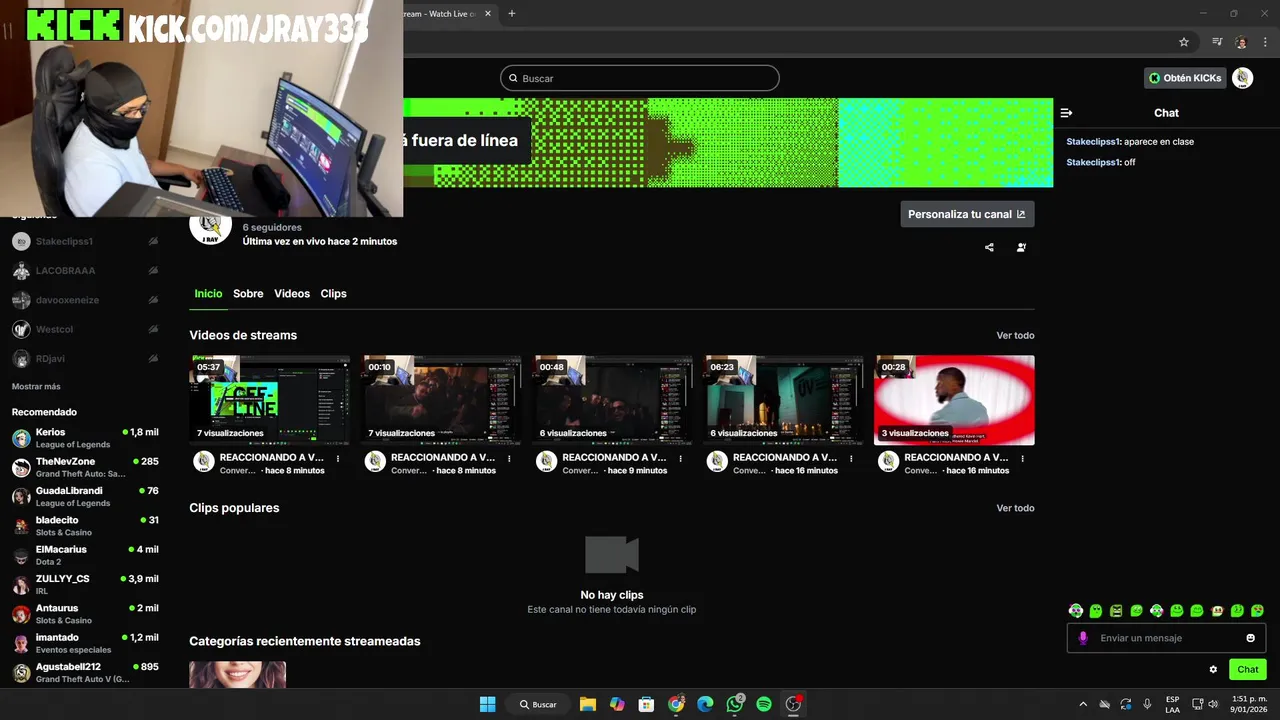
Task: Click the purple microphone icon in chat input
Action: 1083,638
